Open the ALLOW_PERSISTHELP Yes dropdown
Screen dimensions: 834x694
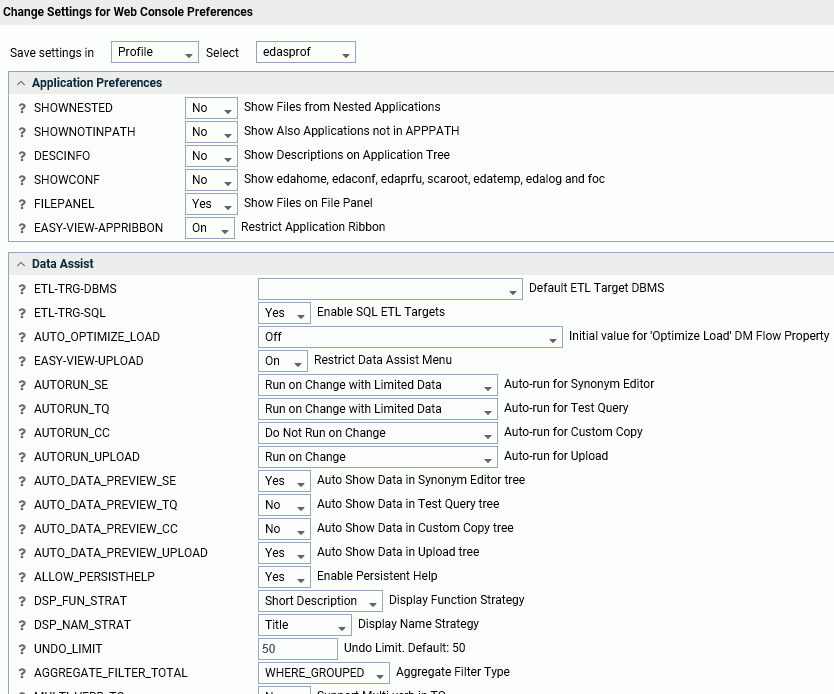coord(284,577)
